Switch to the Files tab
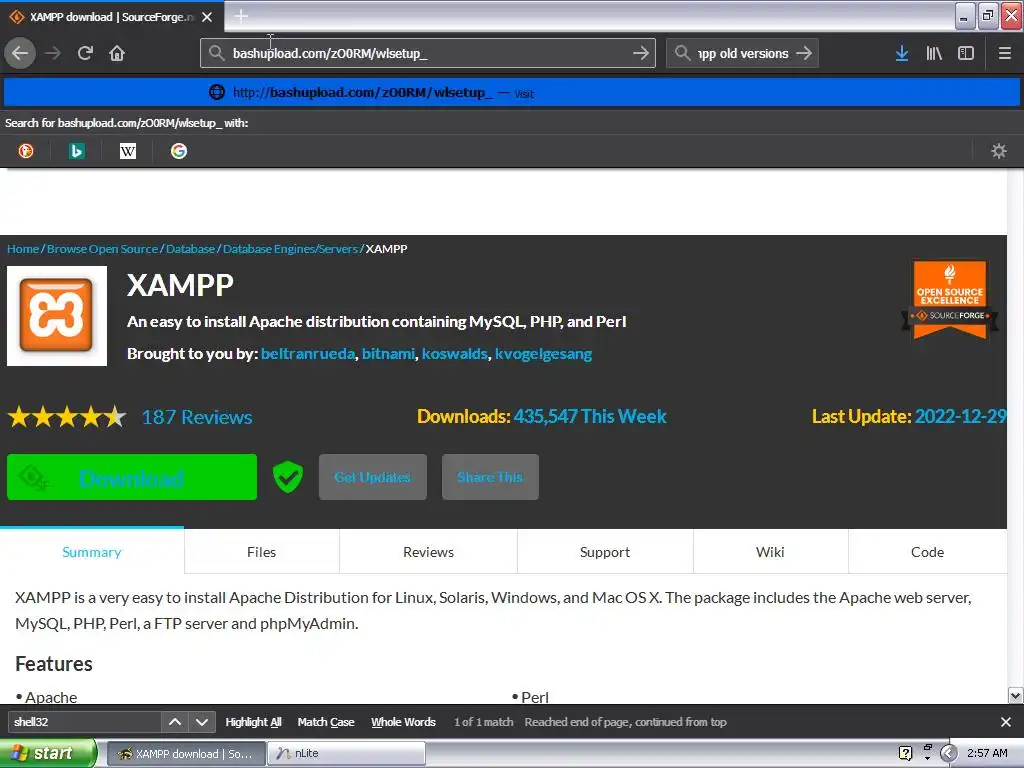This screenshot has height=768, width=1024. pyautogui.click(x=262, y=551)
